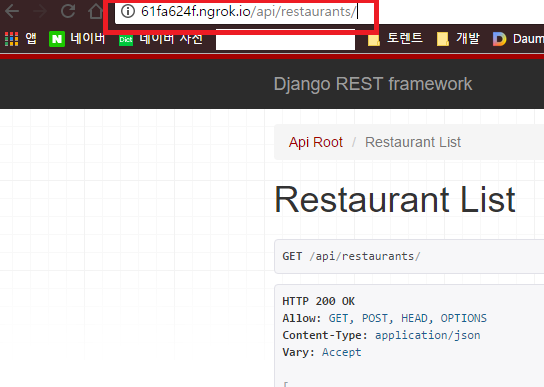Select the Vary: Accept header line
This screenshot has width=544, height=387.
[x=322, y=352]
